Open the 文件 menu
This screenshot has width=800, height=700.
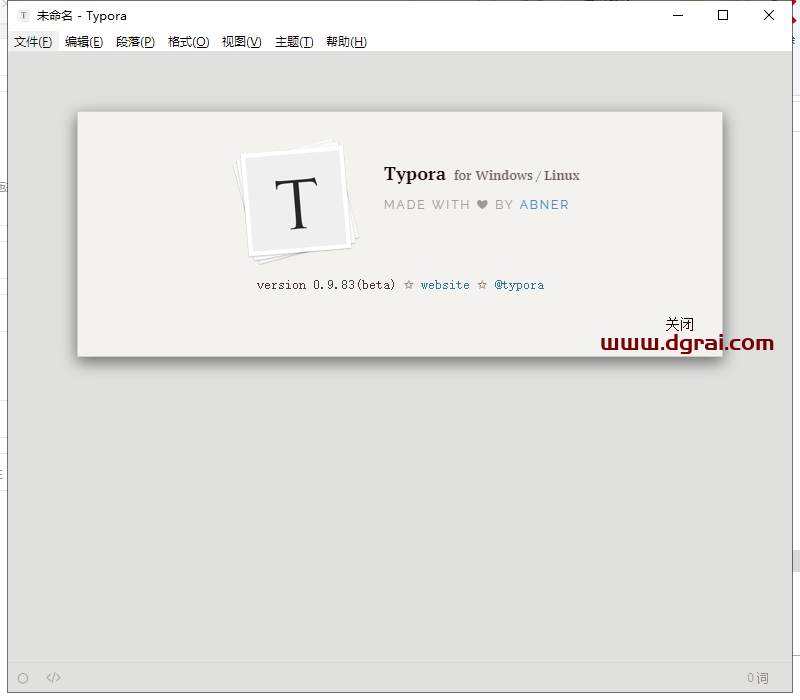tap(33, 42)
